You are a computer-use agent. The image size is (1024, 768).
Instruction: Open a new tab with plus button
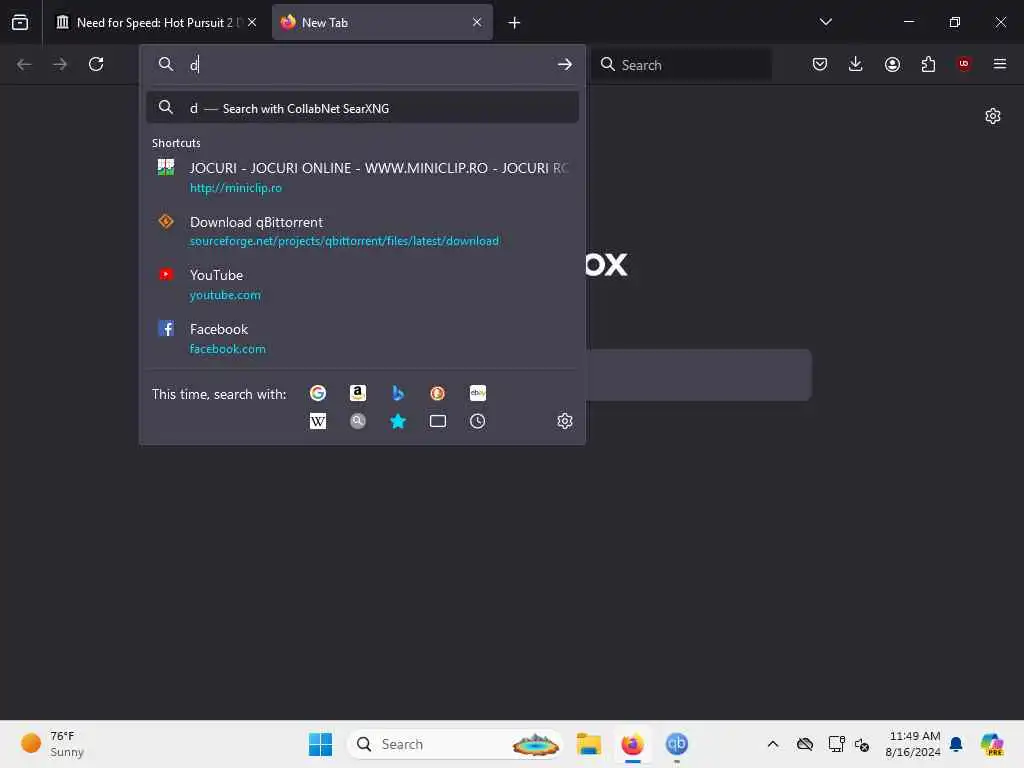coord(515,23)
